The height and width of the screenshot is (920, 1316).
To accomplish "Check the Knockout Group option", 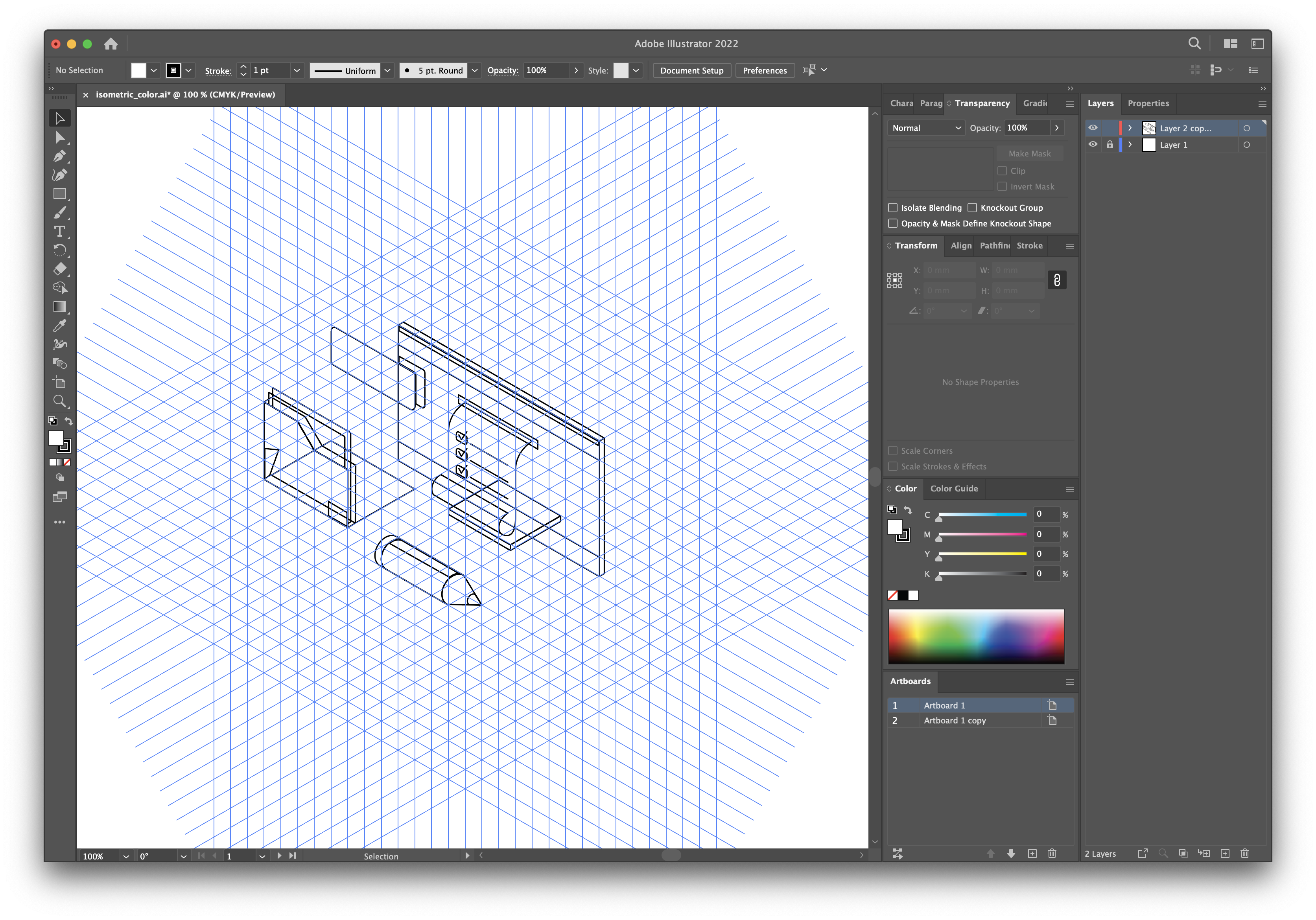I will click(x=972, y=207).
